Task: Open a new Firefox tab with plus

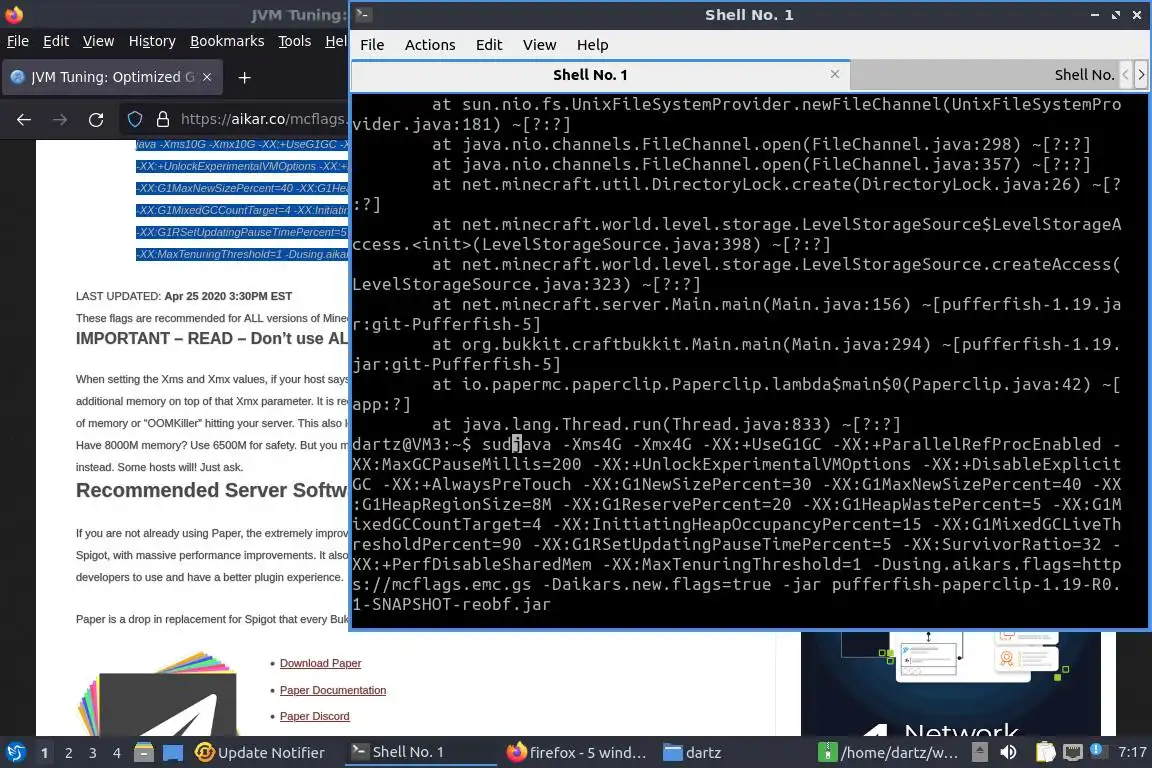Action: point(245,77)
